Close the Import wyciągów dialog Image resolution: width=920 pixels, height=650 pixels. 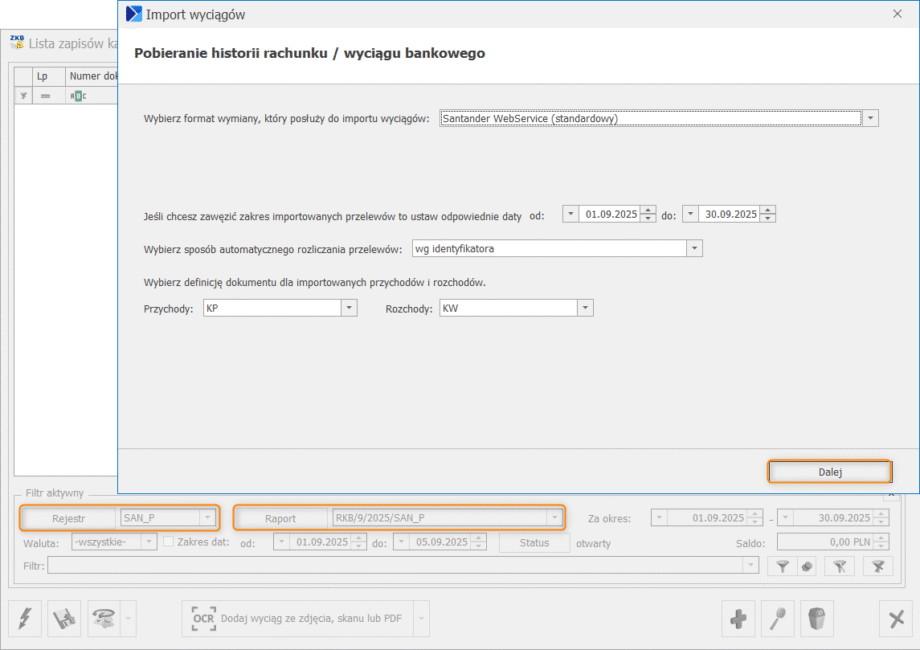tap(896, 14)
